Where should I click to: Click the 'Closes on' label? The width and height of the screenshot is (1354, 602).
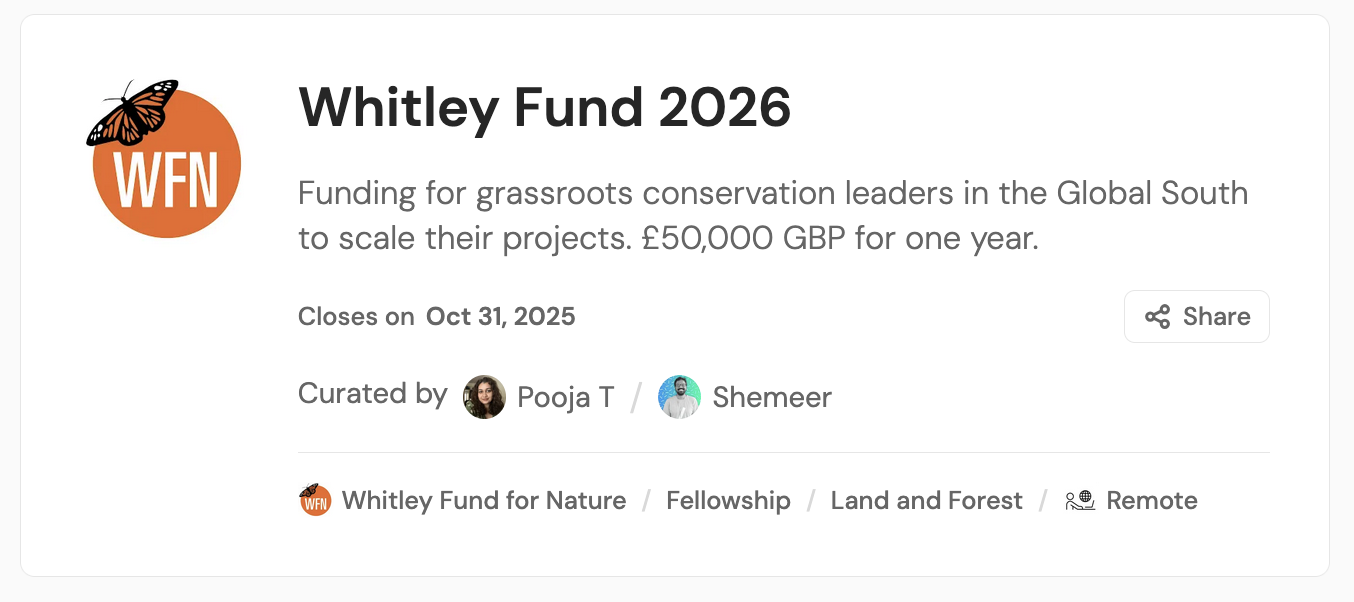[356, 317]
